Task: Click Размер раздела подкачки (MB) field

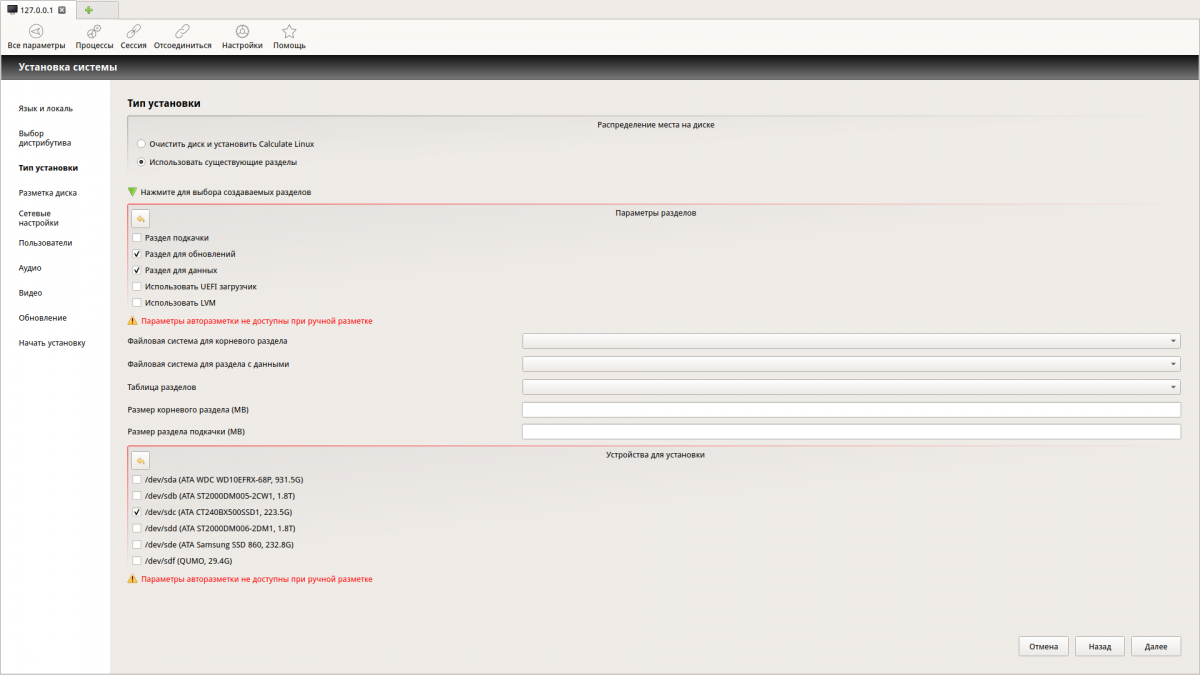Action: tap(851, 432)
